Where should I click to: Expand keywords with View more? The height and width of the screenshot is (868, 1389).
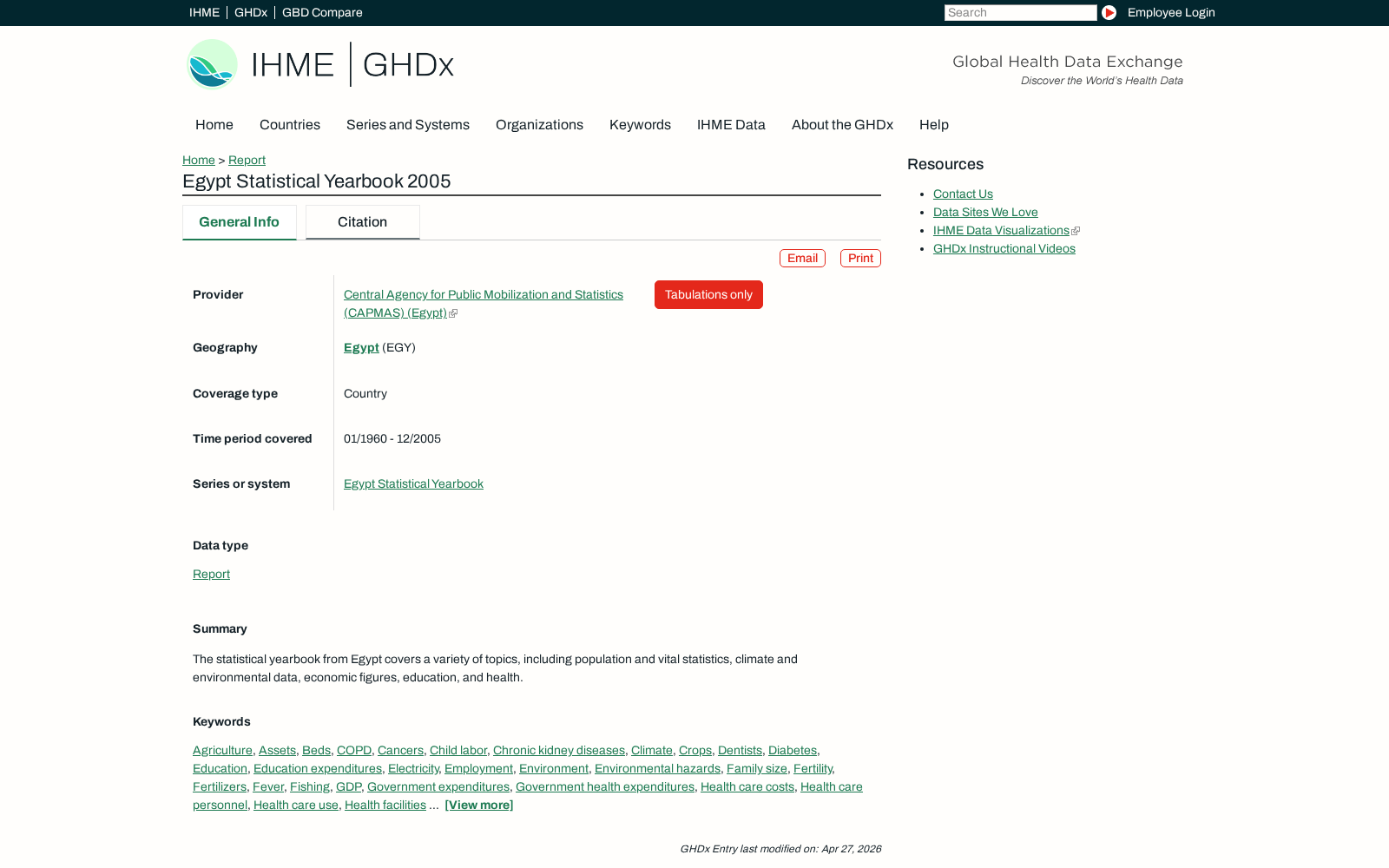[478, 805]
